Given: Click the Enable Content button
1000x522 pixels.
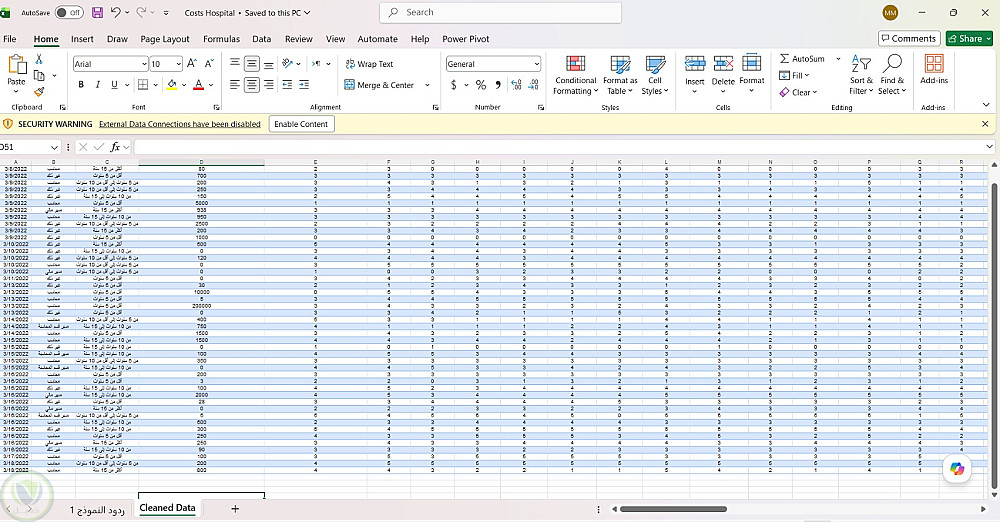Looking at the screenshot, I should [x=301, y=124].
